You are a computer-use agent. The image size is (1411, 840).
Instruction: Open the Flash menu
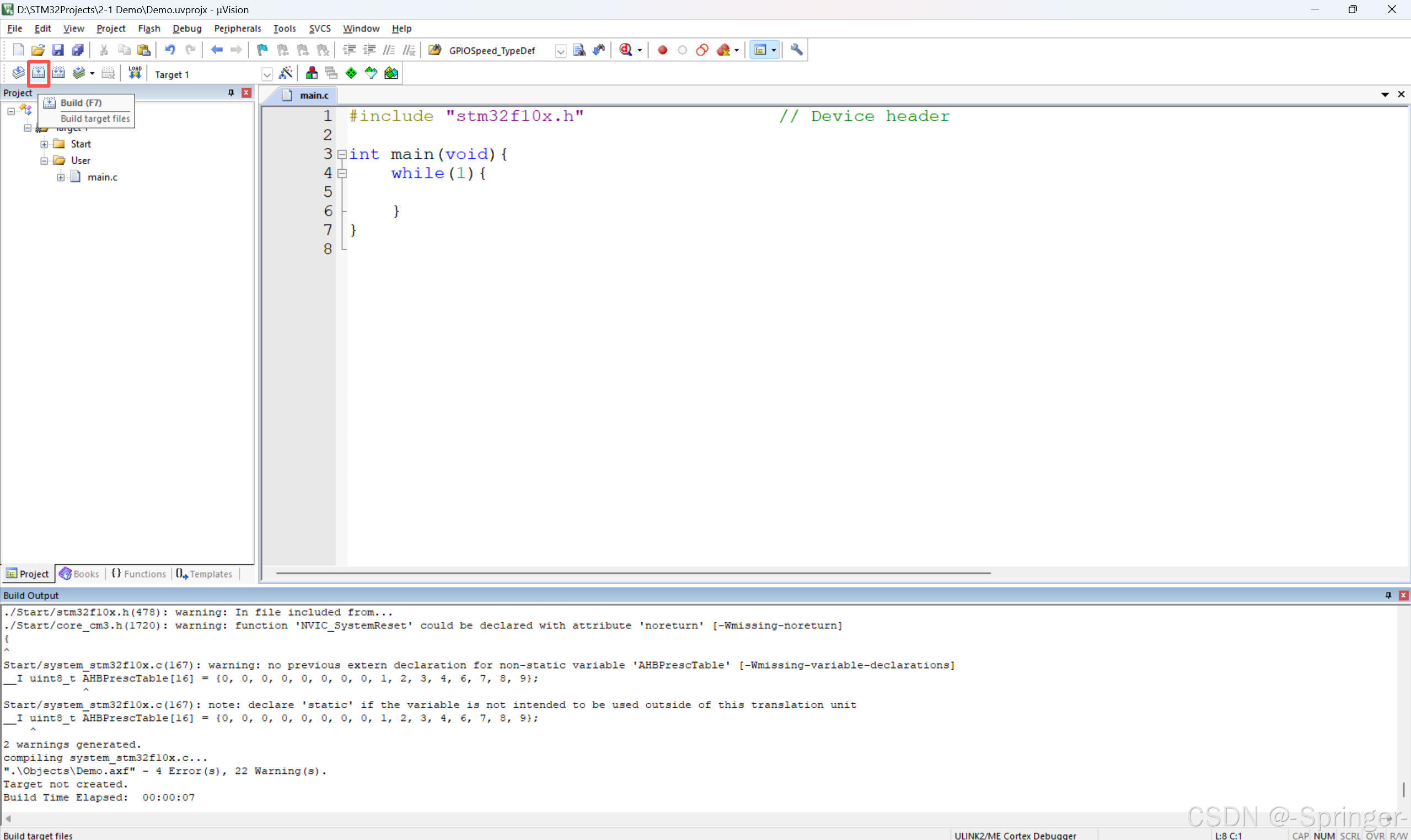point(149,28)
